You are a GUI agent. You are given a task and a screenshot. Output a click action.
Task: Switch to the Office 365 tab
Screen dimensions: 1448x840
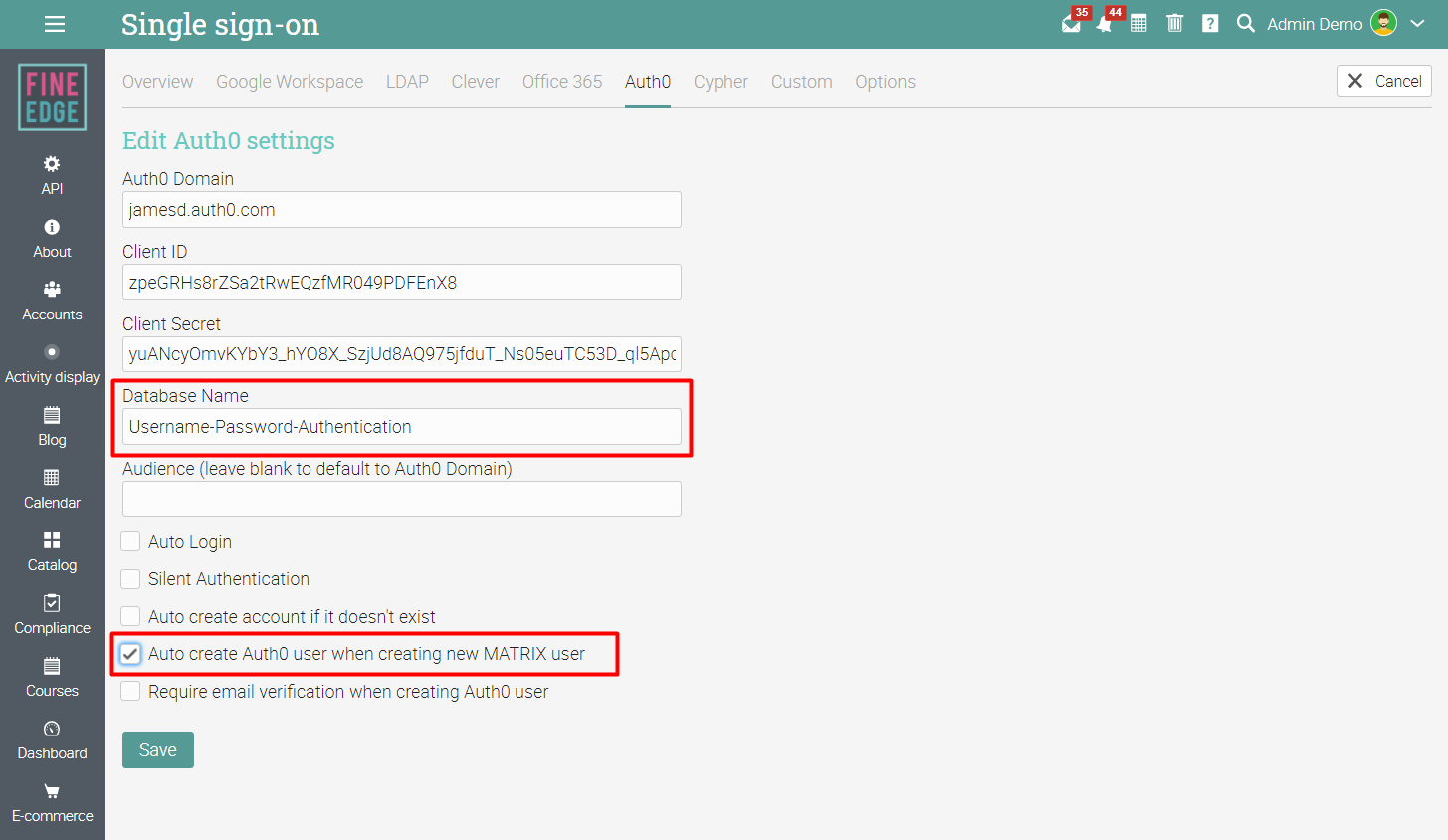click(562, 82)
